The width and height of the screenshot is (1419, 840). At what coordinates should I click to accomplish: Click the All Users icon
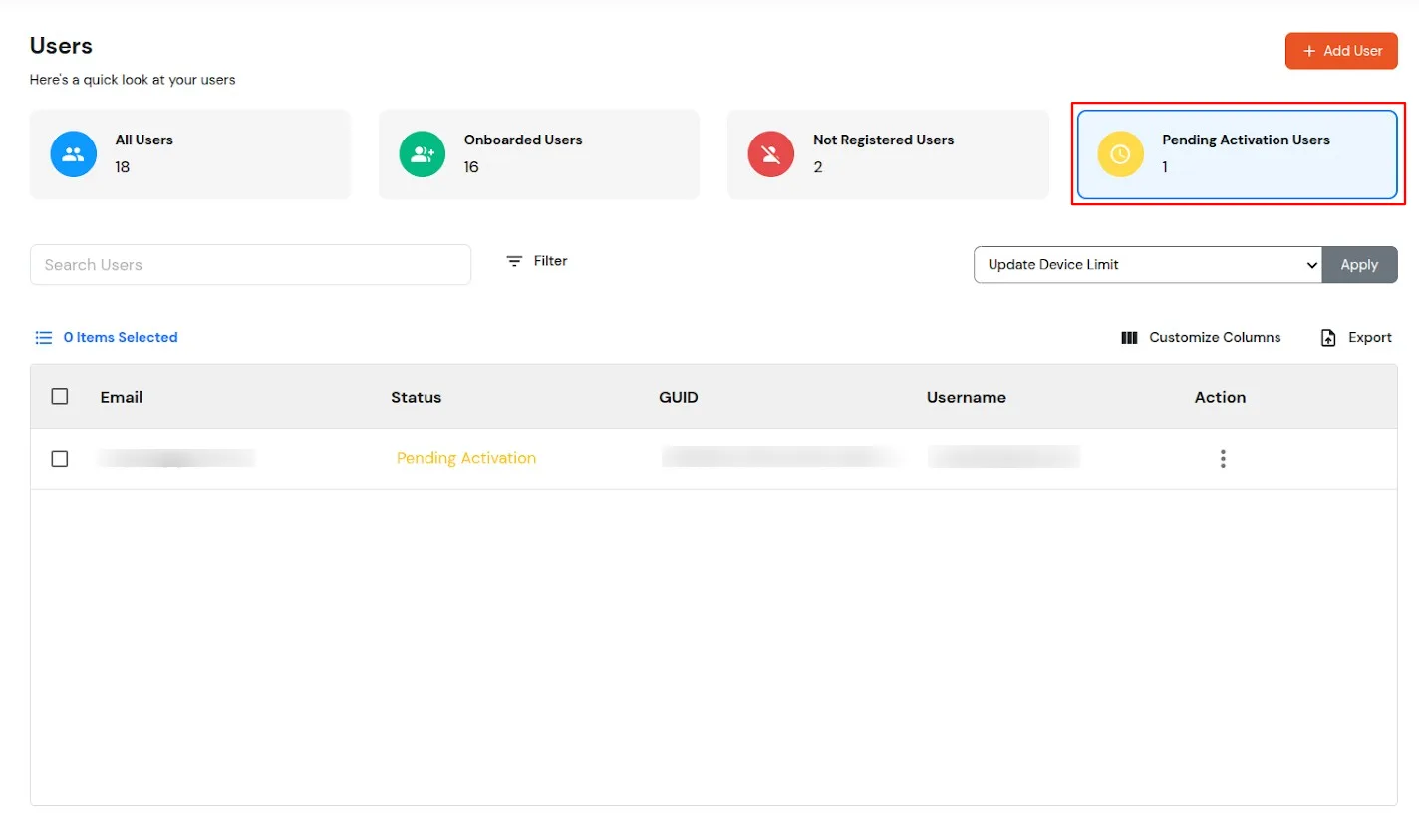point(73,154)
